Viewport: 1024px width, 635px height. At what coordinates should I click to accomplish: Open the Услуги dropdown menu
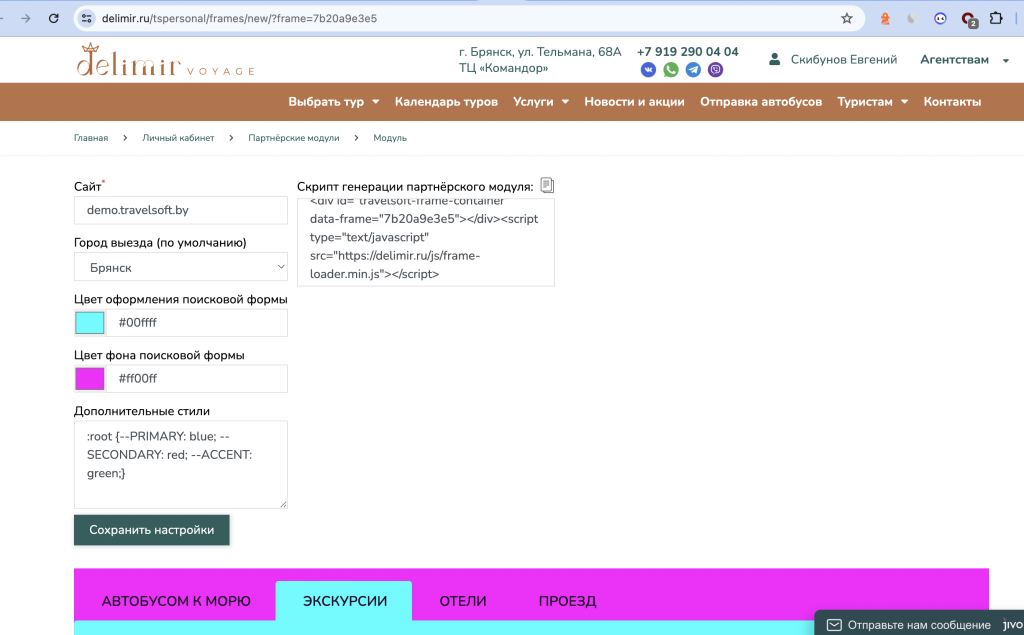[x=541, y=102]
